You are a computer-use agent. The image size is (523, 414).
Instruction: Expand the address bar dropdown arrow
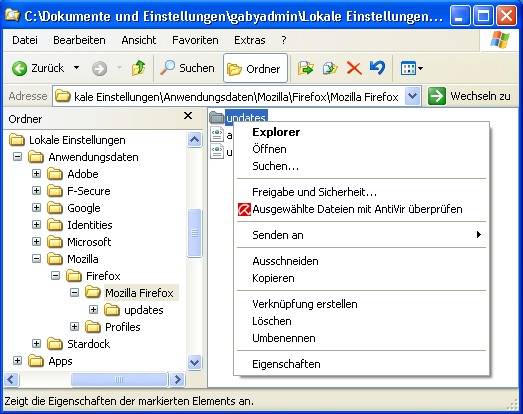tap(412, 96)
